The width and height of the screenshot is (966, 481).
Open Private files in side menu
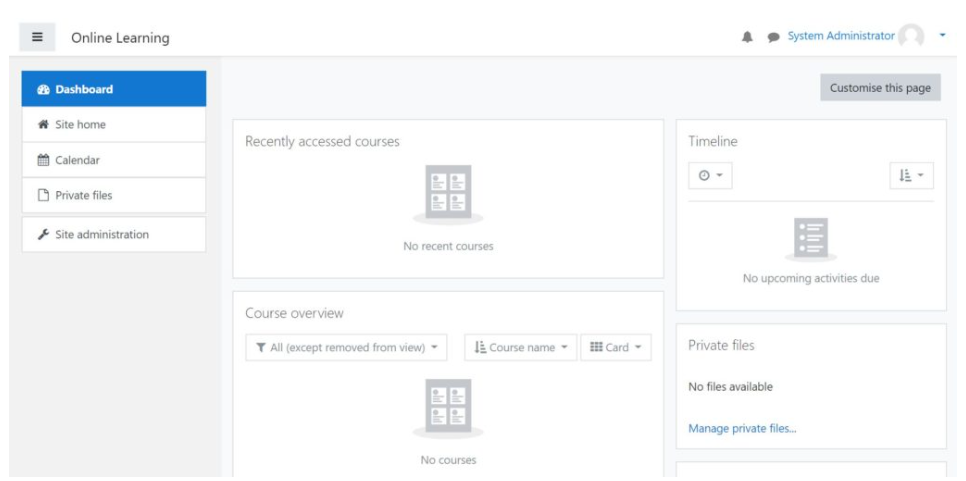[114, 195]
